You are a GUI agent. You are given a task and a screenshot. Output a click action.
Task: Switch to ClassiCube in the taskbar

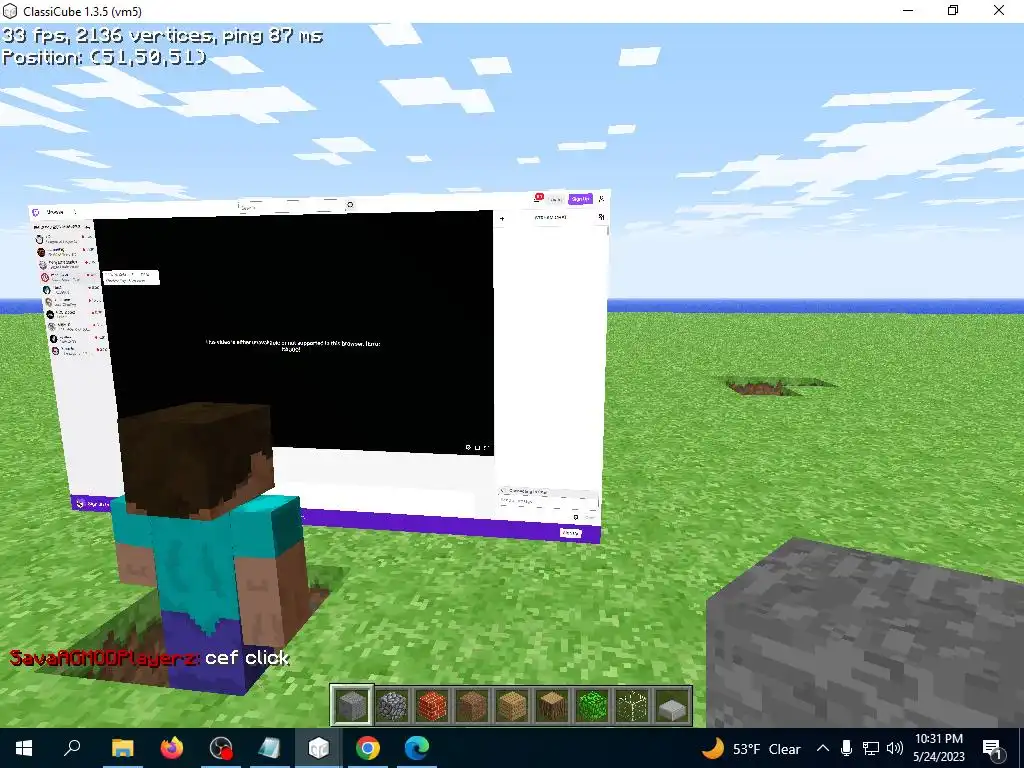319,748
